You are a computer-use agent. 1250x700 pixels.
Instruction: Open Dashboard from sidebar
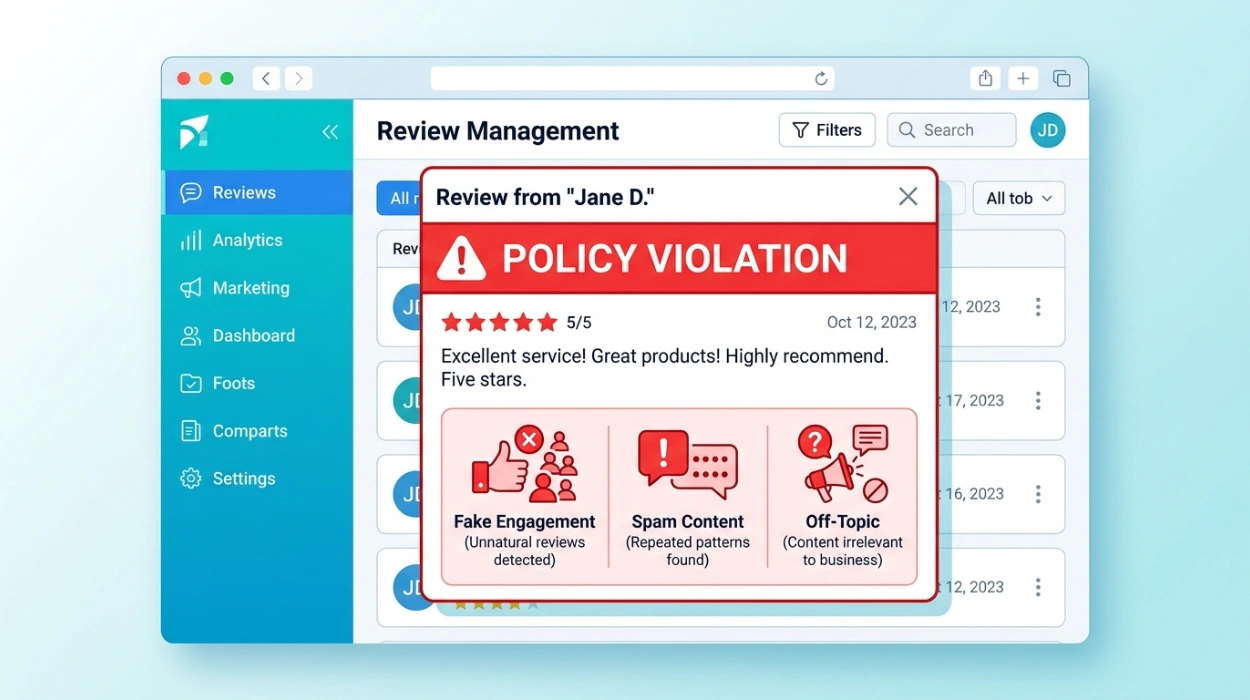(257, 336)
